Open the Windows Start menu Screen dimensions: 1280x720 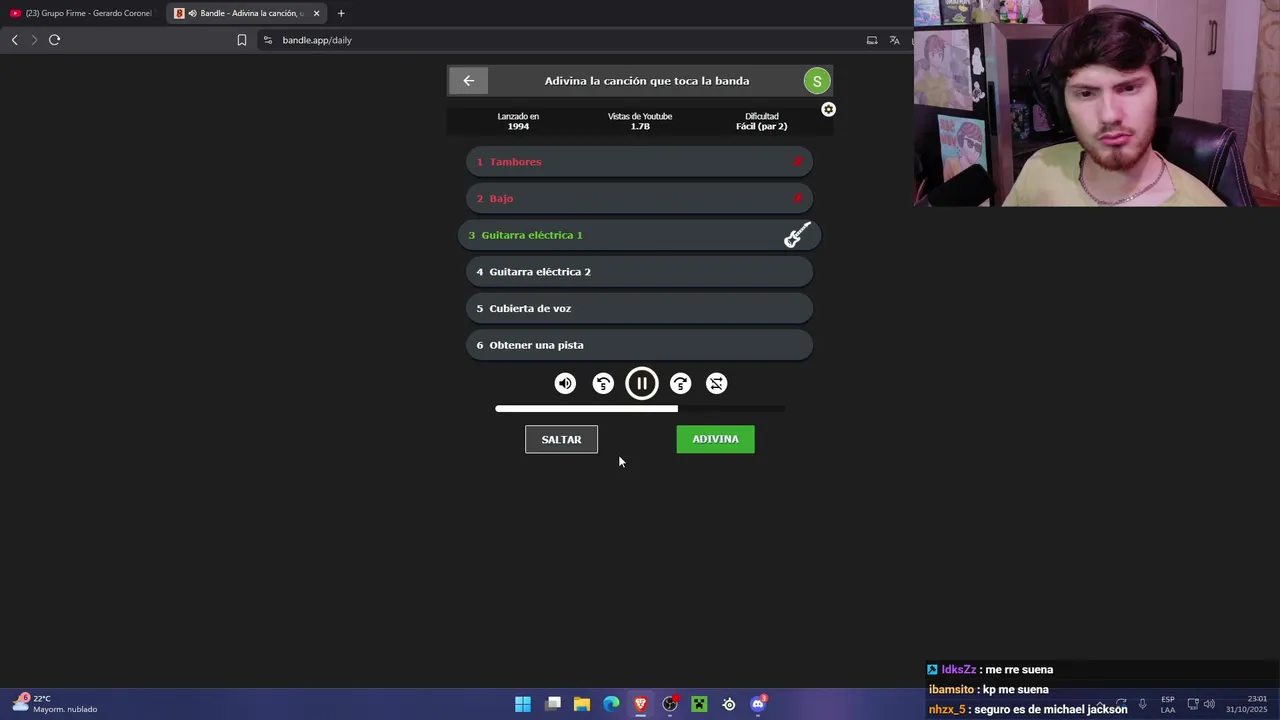523,704
